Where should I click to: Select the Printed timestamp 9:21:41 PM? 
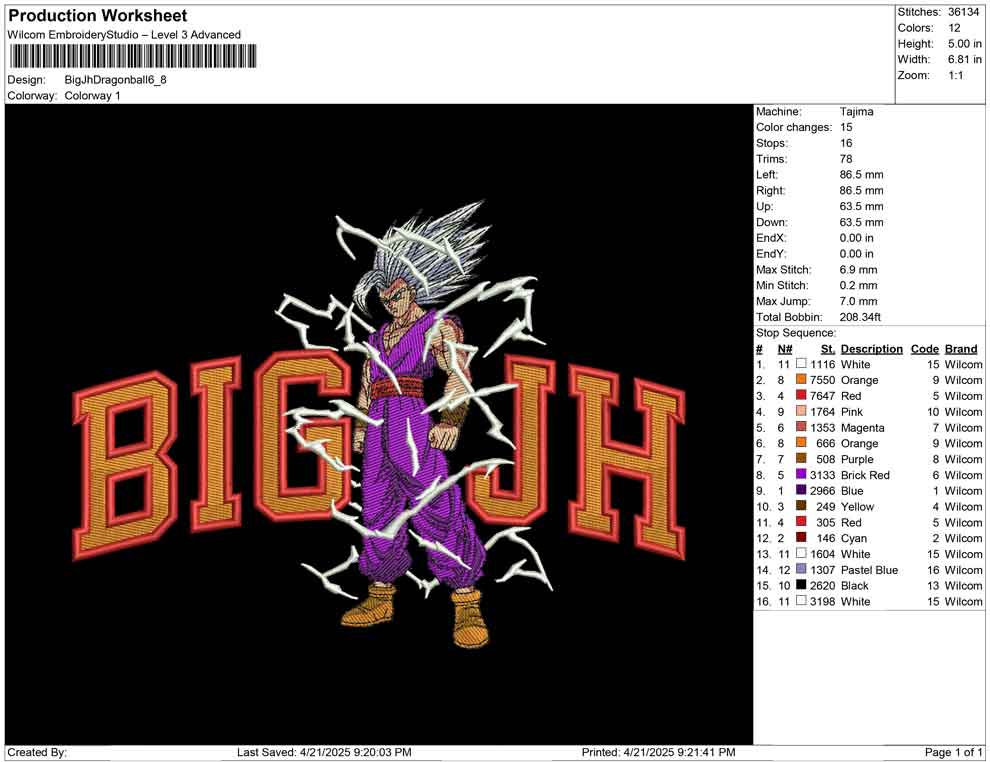click(x=704, y=752)
